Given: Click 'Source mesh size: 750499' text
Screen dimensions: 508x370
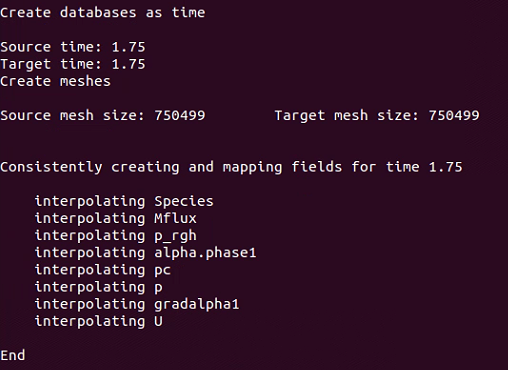Looking at the screenshot, I should point(103,116).
